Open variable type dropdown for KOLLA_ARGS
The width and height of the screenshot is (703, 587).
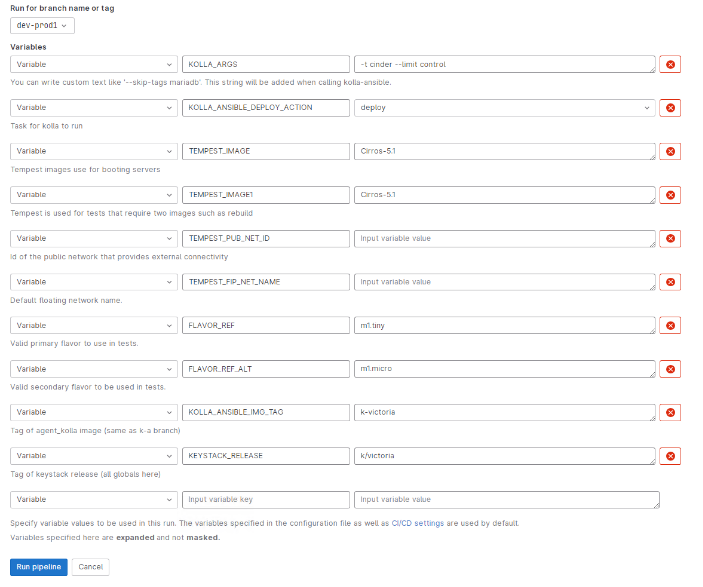click(x=94, y=64)
